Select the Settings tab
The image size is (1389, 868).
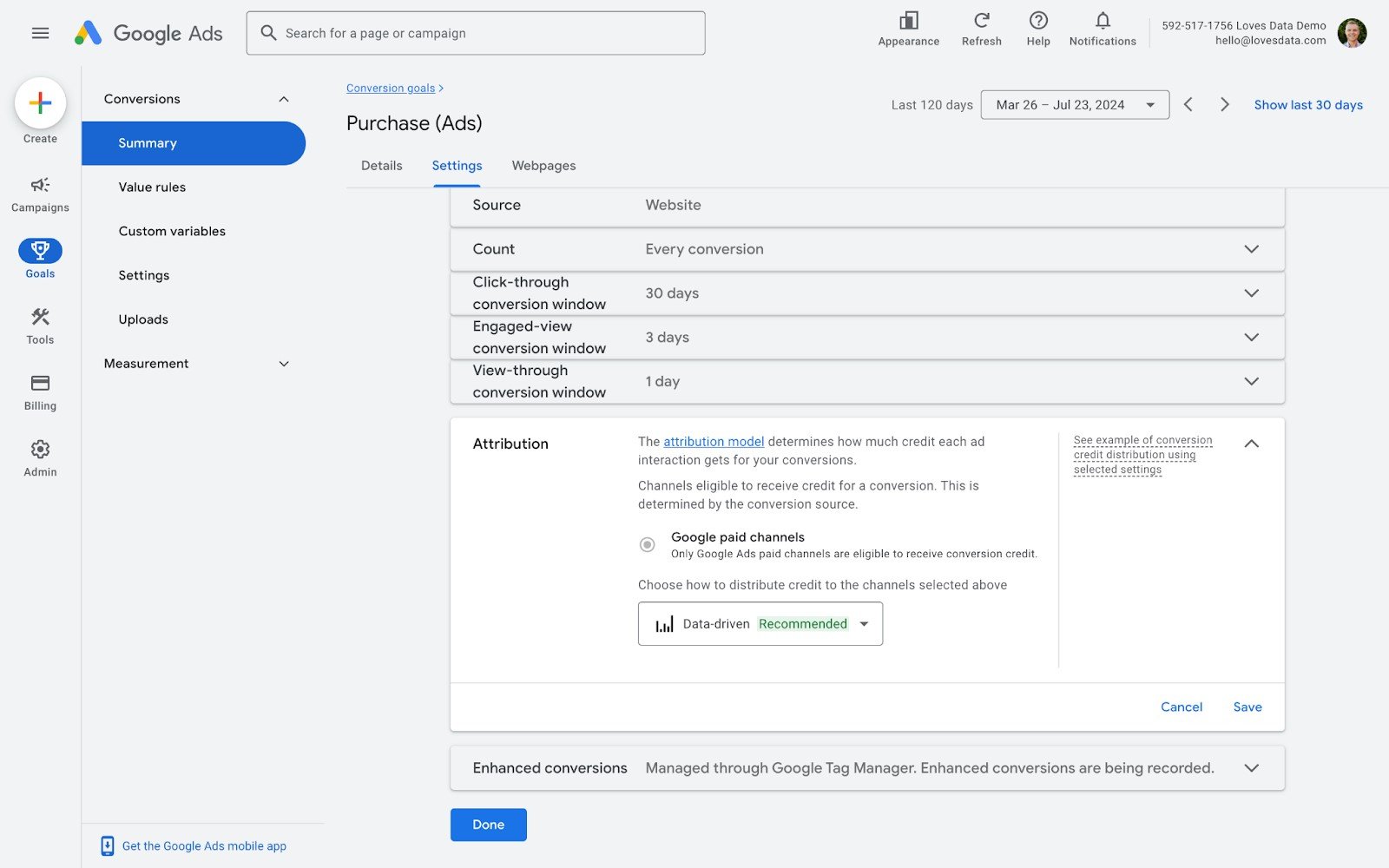coord(457,166)
